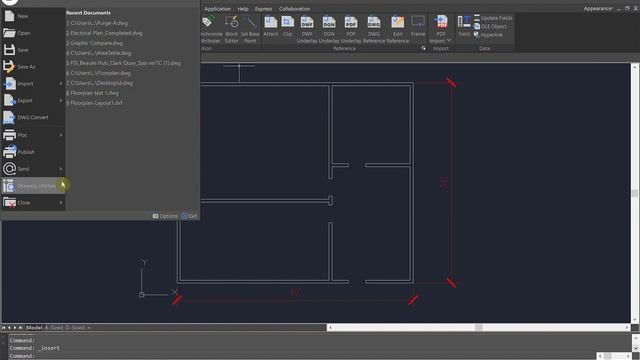The image size is (640, 360).
Task: Expand the PDF Import dropdown arrow
Action: (x=449, y=41)
